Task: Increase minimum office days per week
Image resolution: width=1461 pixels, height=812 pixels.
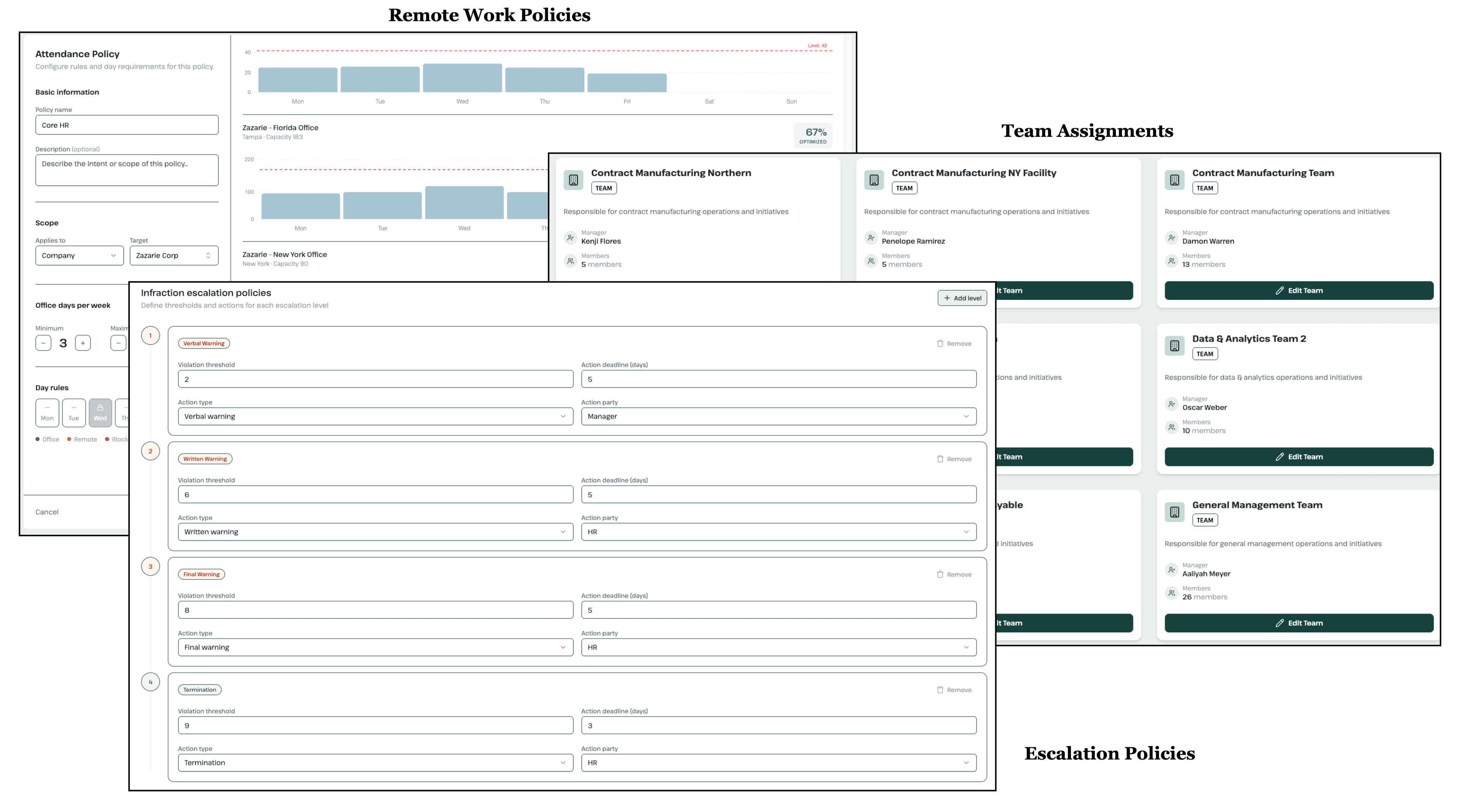Action: tap(83, 343)
